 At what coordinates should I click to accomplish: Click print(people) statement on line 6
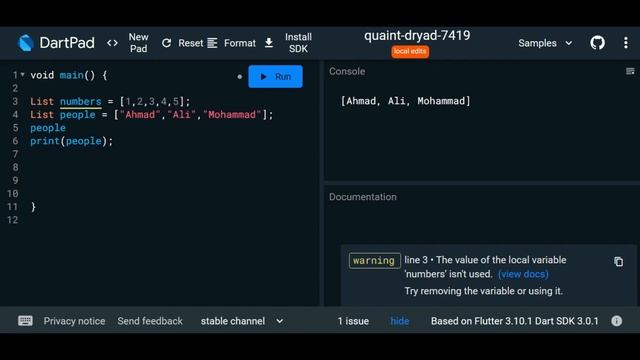point(71,141)
